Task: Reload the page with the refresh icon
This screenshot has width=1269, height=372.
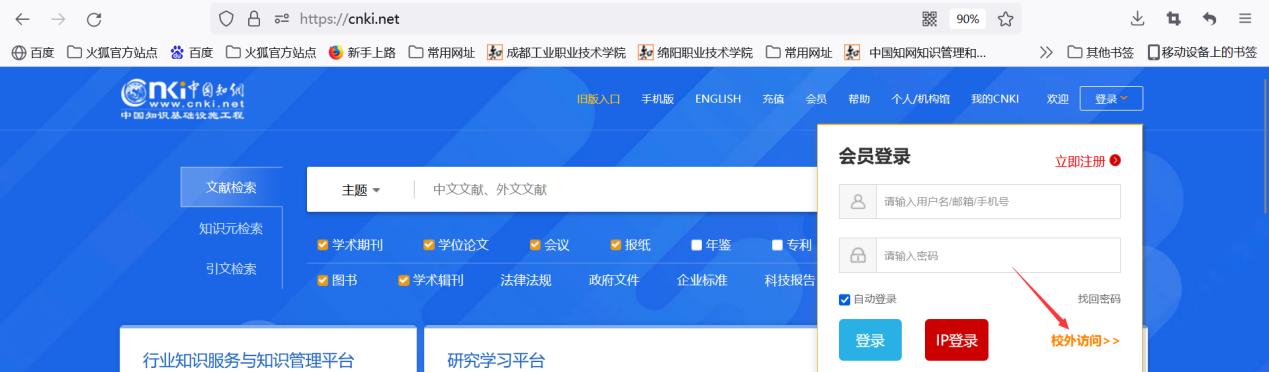Action: coord(94,19)
